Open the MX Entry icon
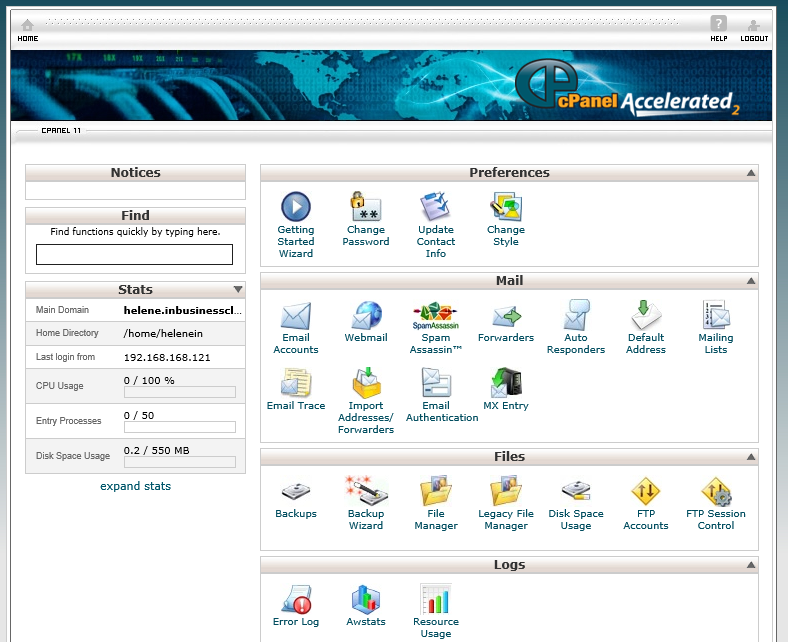Image resolution: width=788 pixels, height=642 pixels. point(506,383)
